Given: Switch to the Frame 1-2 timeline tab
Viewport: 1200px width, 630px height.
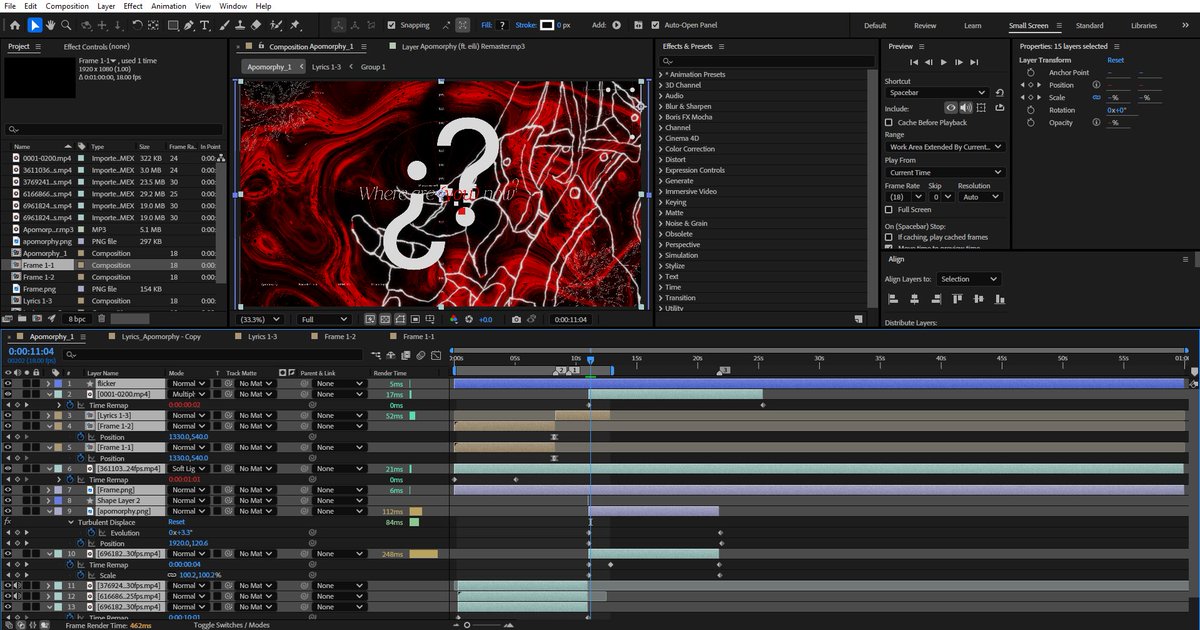Looking at the screenshot, I should [338, 337].
